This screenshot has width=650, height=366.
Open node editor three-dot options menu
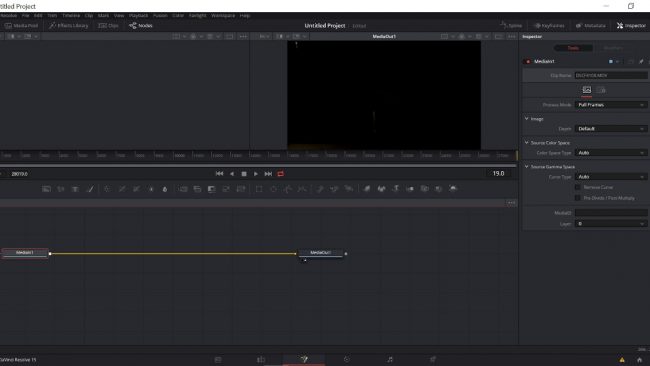(512, 203)
